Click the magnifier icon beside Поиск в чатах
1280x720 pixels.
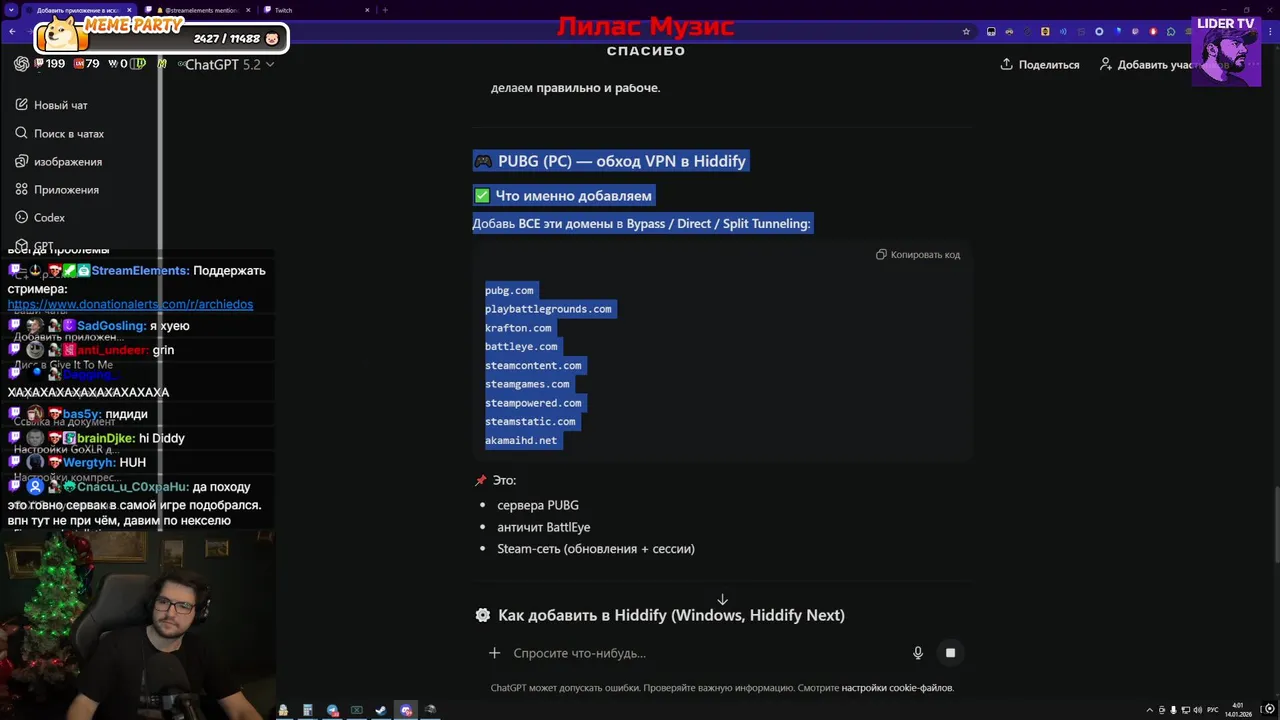click(21, 133)
